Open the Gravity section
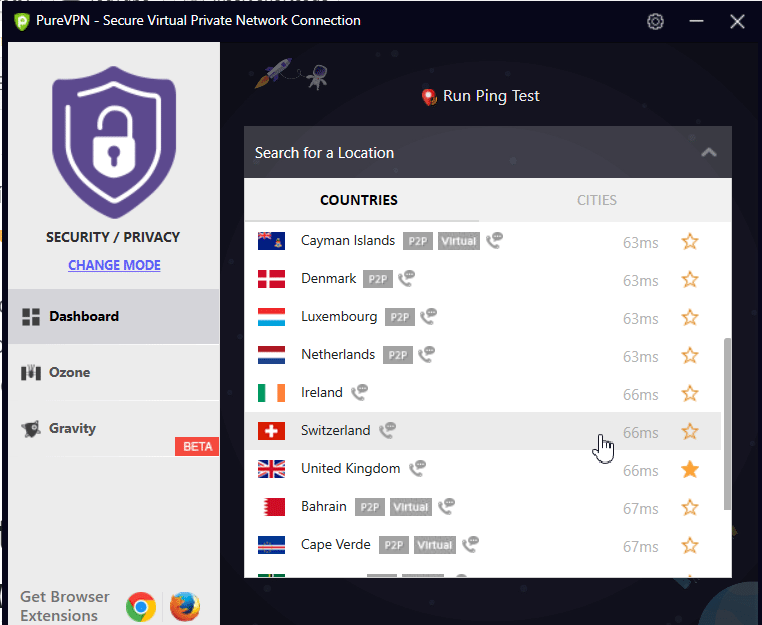This screenshot has width=762, height=625. click(x=114, y=429)
